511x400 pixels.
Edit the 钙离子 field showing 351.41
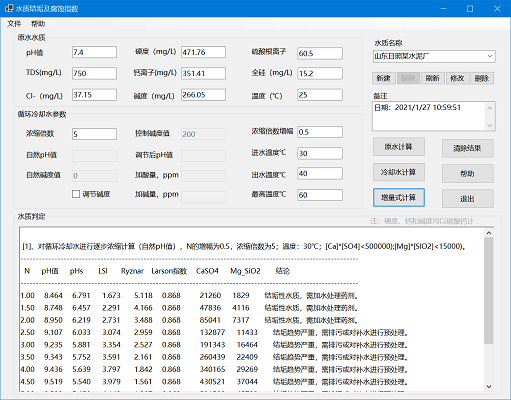click(x=203, y=73)
